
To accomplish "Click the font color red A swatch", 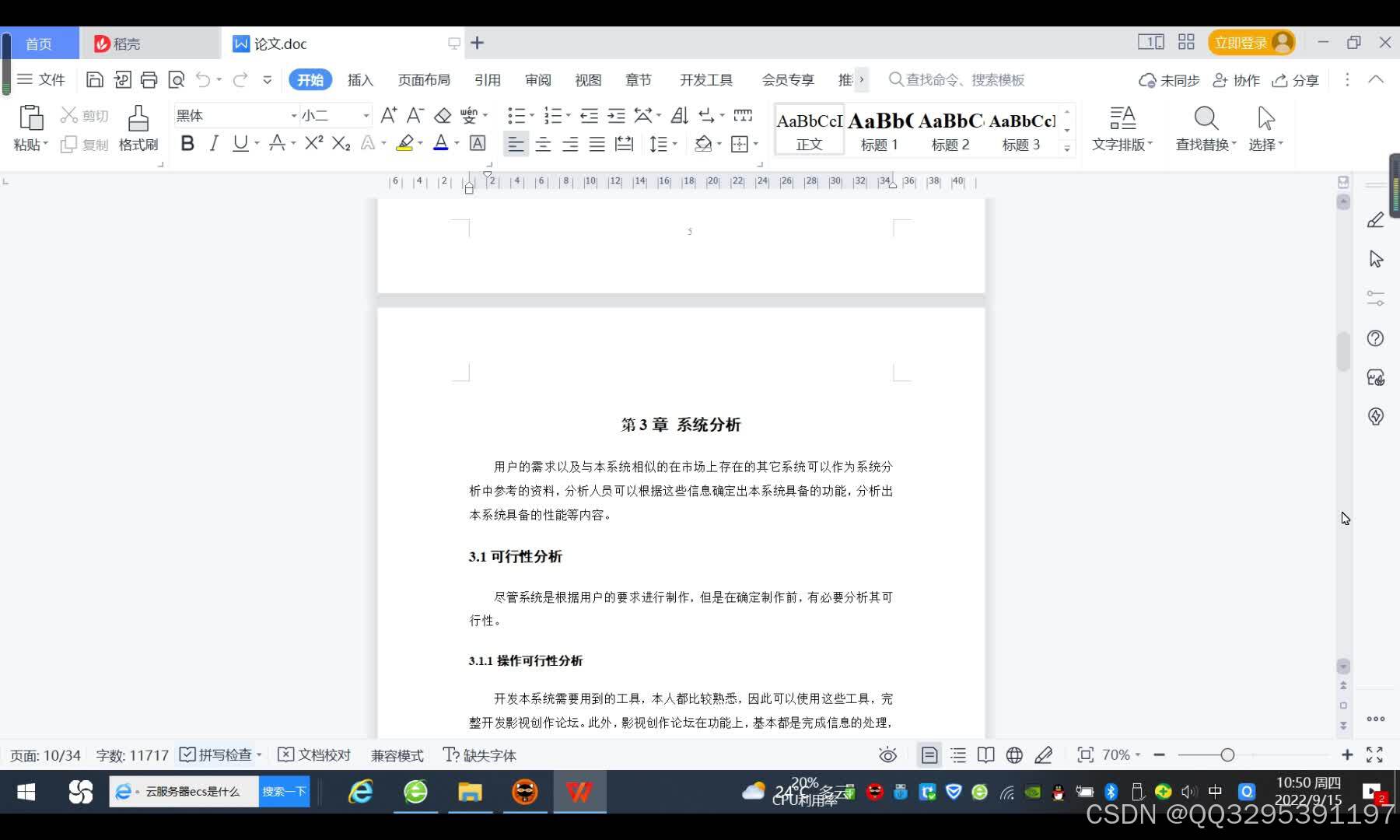I will [x=440, y=143].
